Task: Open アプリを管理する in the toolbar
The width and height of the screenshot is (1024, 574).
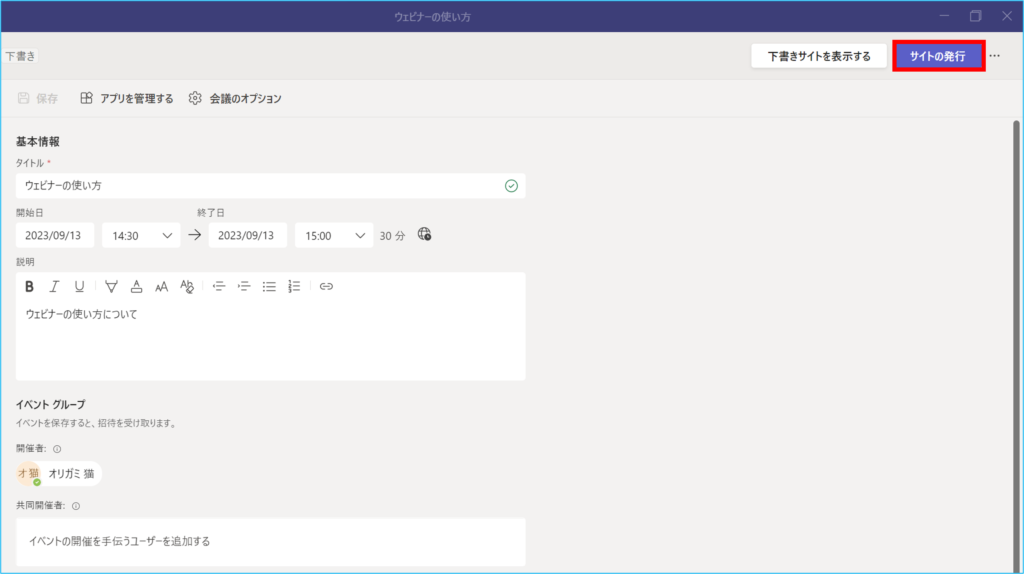Action: [127, 98]
